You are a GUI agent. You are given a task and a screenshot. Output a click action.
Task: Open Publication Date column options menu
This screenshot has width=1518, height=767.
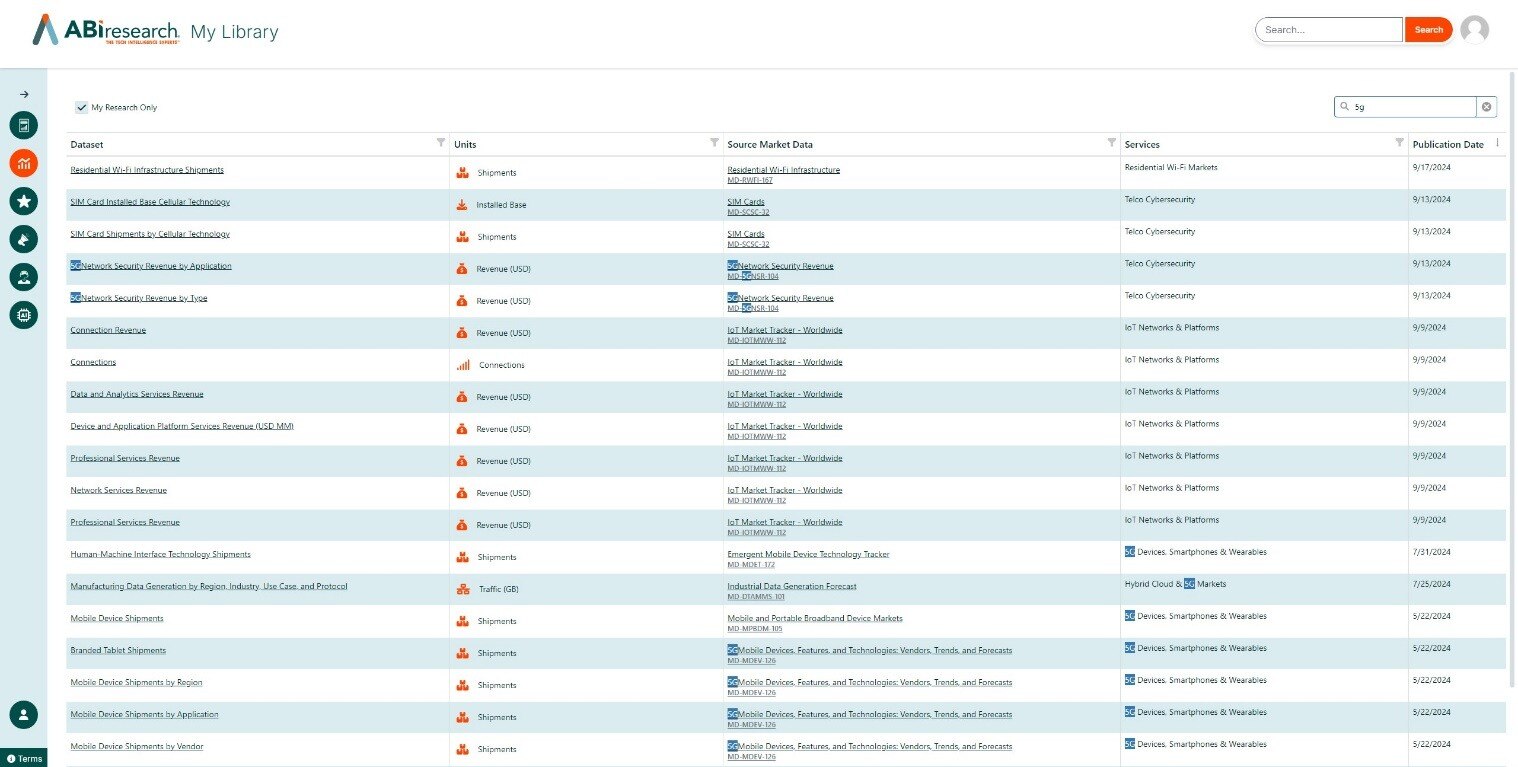click(1497, 143)
